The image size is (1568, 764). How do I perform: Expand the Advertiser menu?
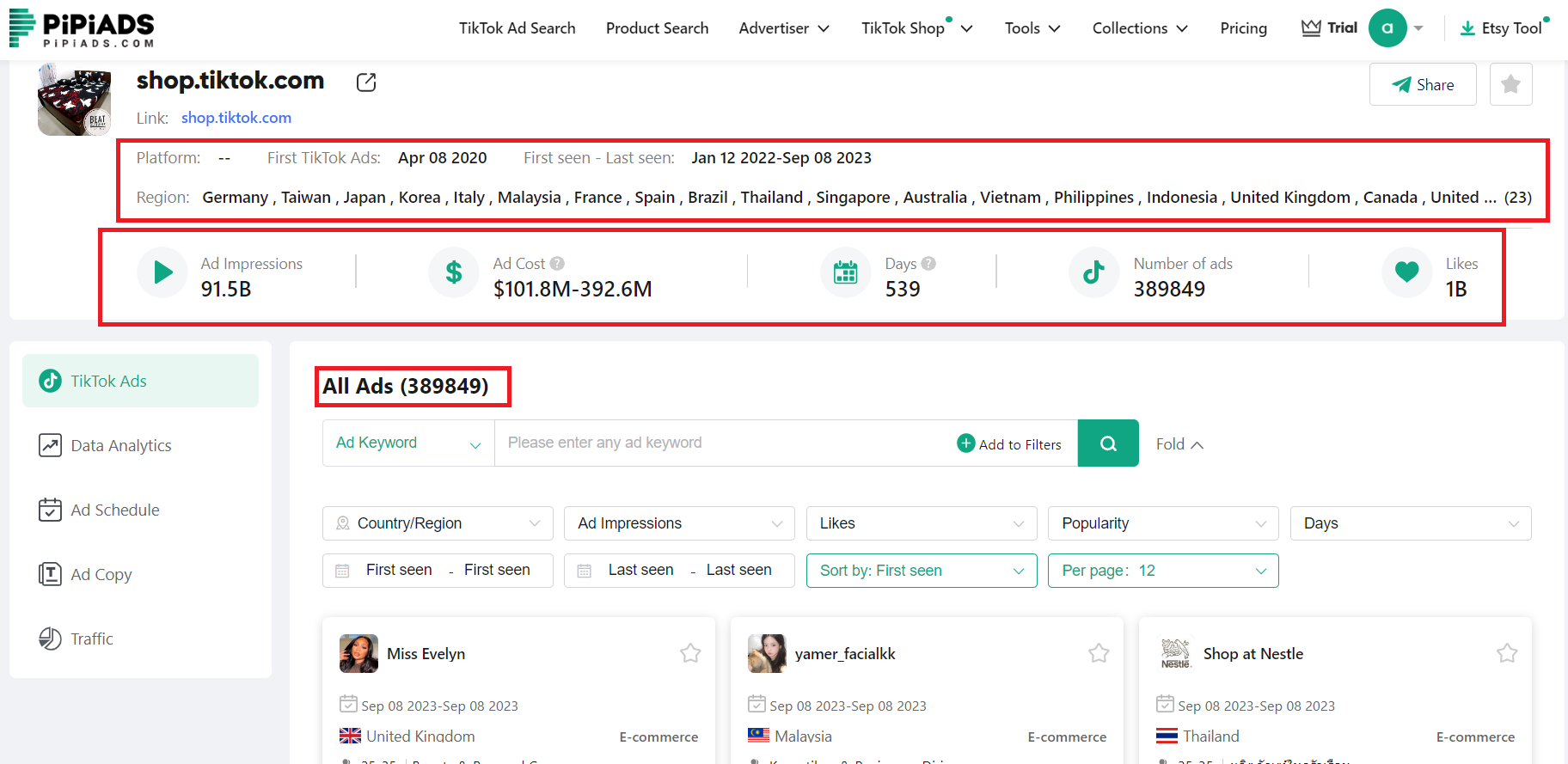tap(784, 28)
